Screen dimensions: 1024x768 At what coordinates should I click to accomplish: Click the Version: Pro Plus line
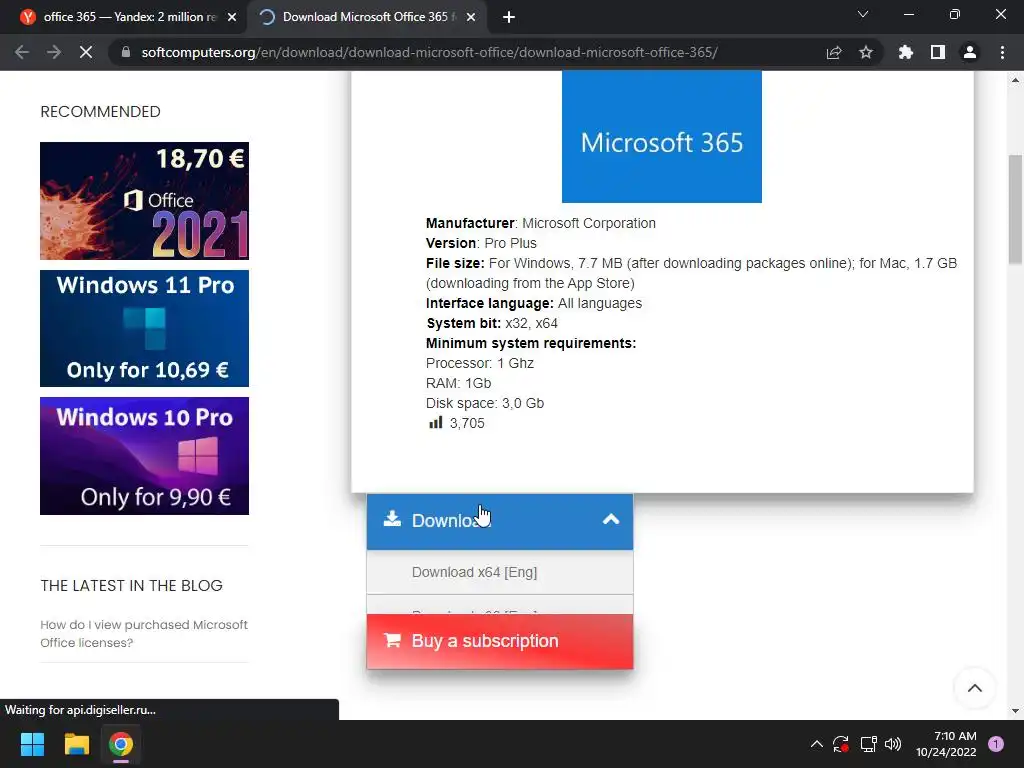481,243
